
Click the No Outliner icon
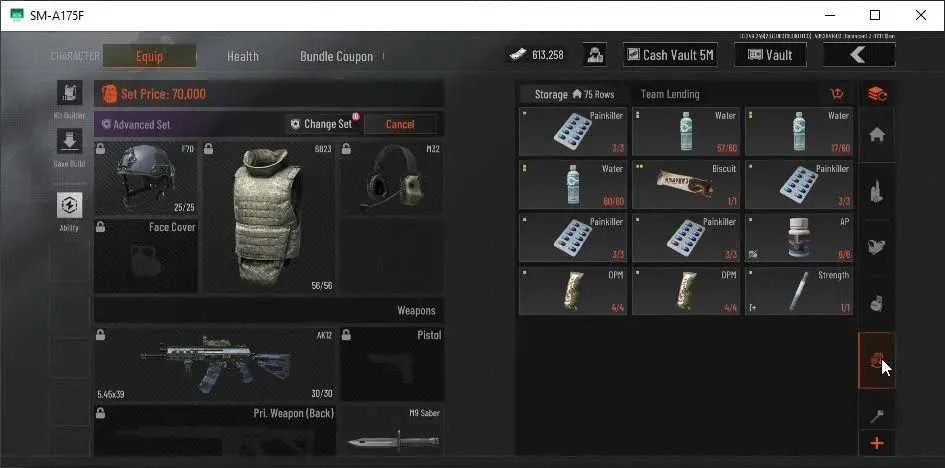[x=69, y=93]
